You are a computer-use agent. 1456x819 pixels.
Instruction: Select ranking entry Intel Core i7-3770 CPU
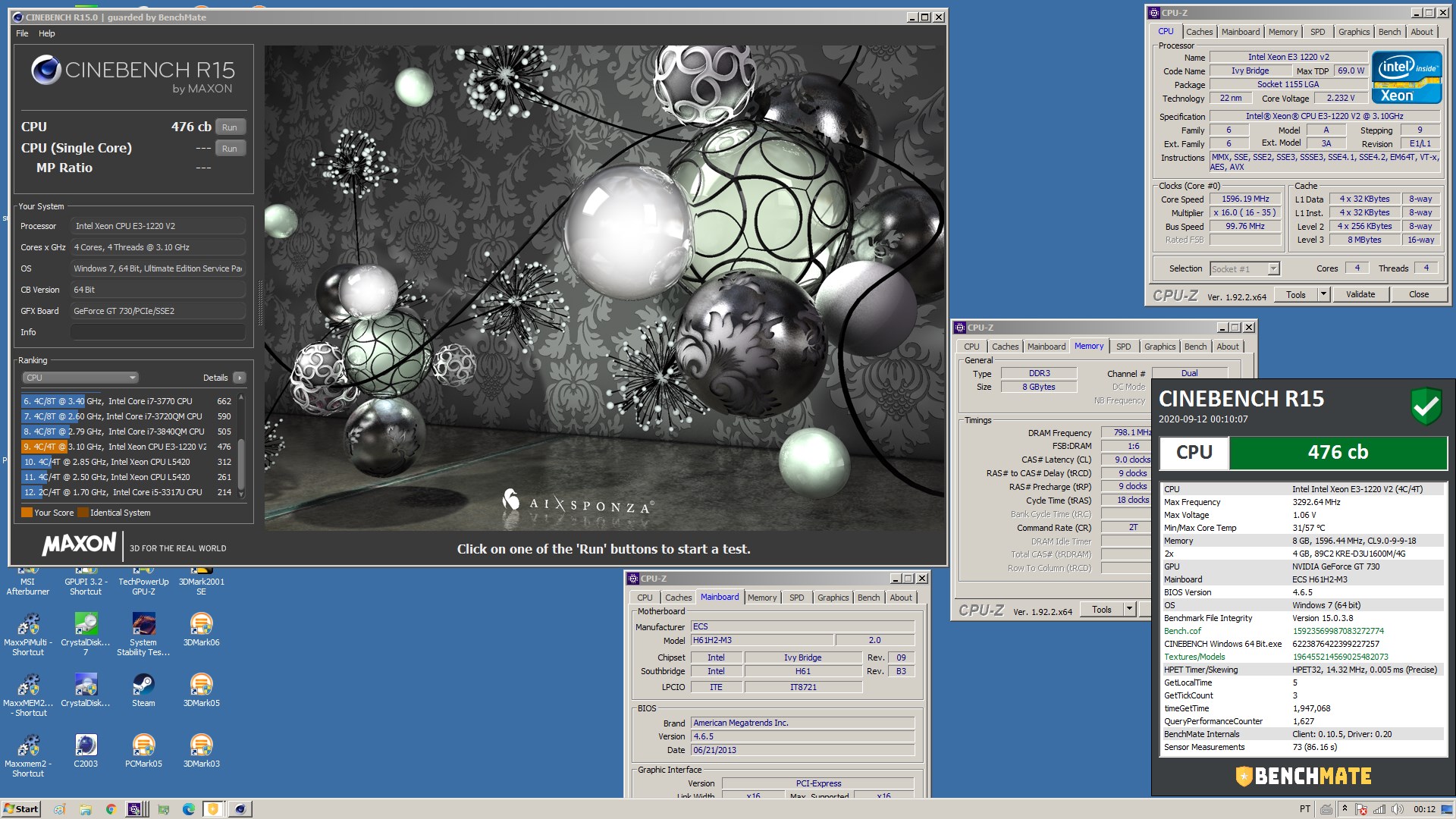point(127,401)
